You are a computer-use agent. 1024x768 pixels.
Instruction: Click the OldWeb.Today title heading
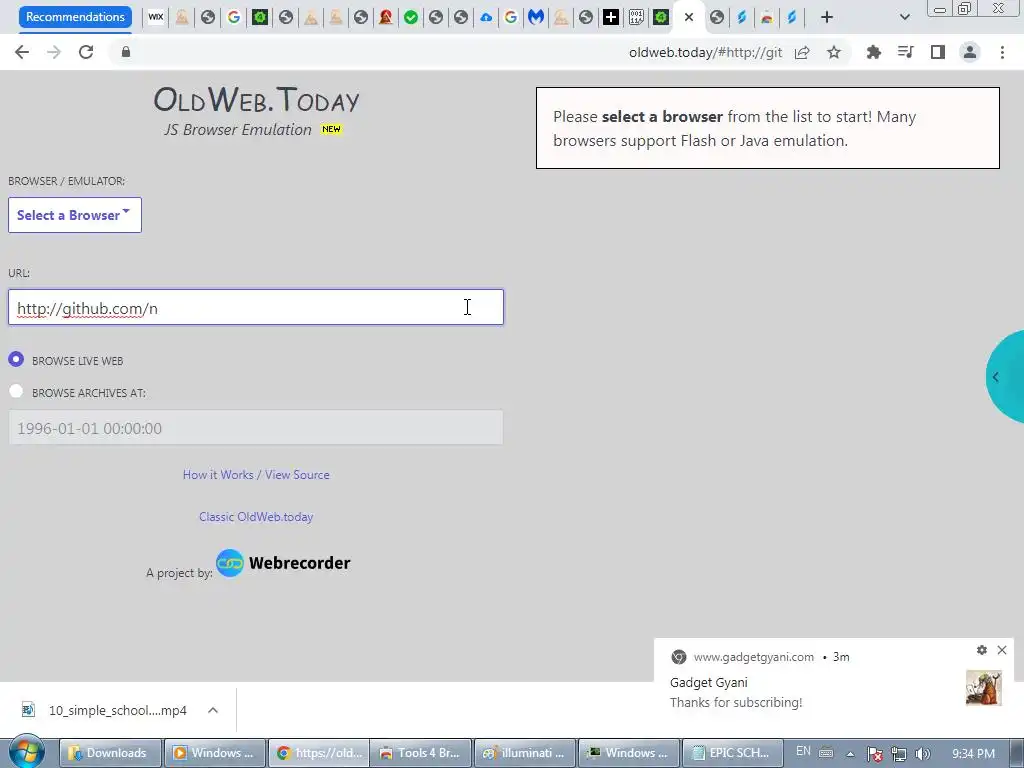(x=256, y=100)
